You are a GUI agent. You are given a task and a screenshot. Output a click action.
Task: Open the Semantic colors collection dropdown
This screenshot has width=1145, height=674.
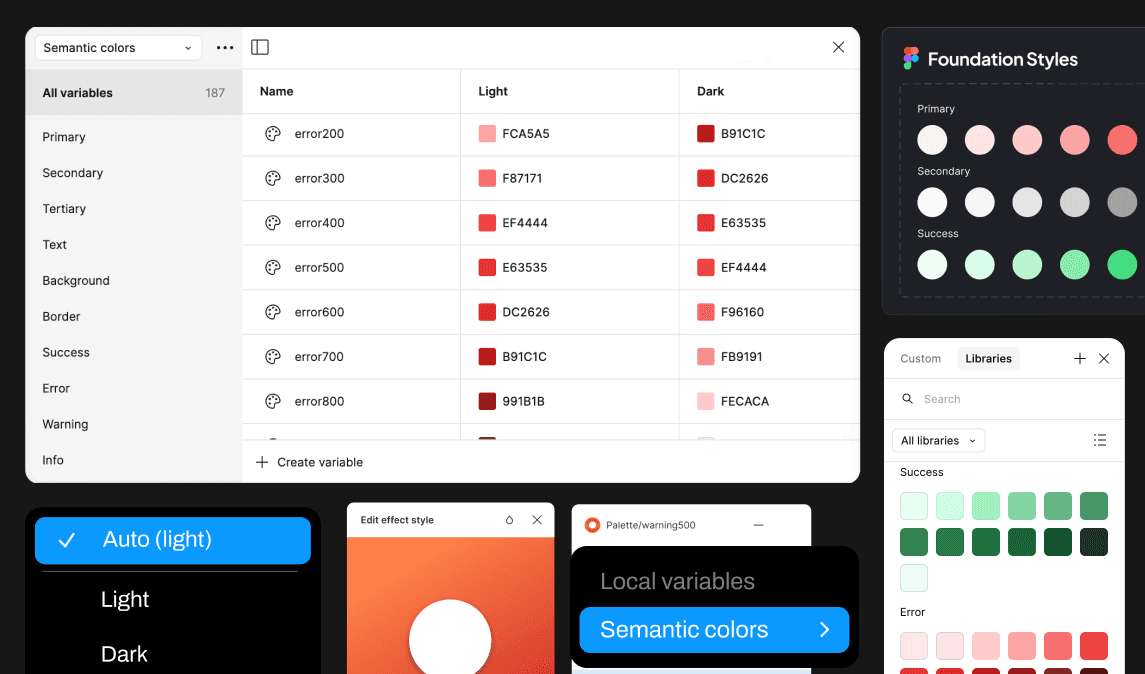[118, 47]
